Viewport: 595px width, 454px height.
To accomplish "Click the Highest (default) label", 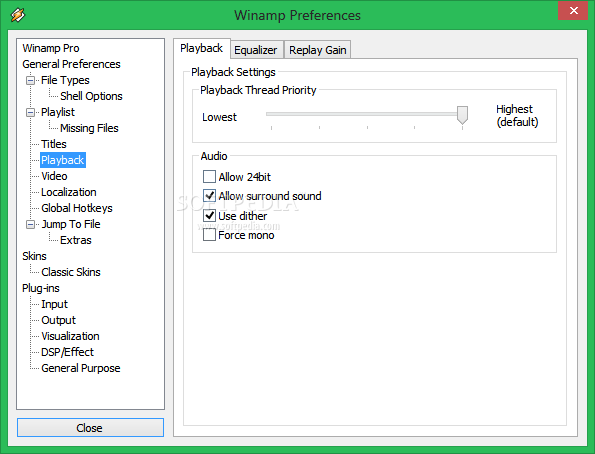I will tap(517, 115).
